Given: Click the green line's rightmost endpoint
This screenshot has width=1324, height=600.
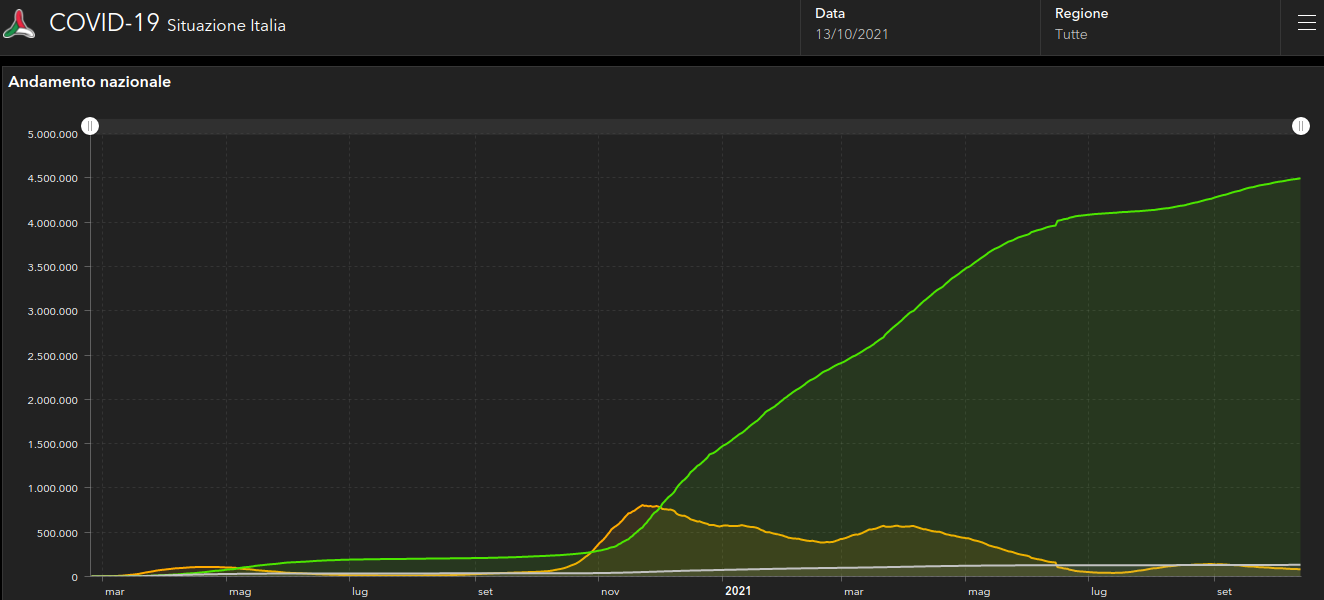Looking at the screenshot, I should click(x=1299, y=178).
